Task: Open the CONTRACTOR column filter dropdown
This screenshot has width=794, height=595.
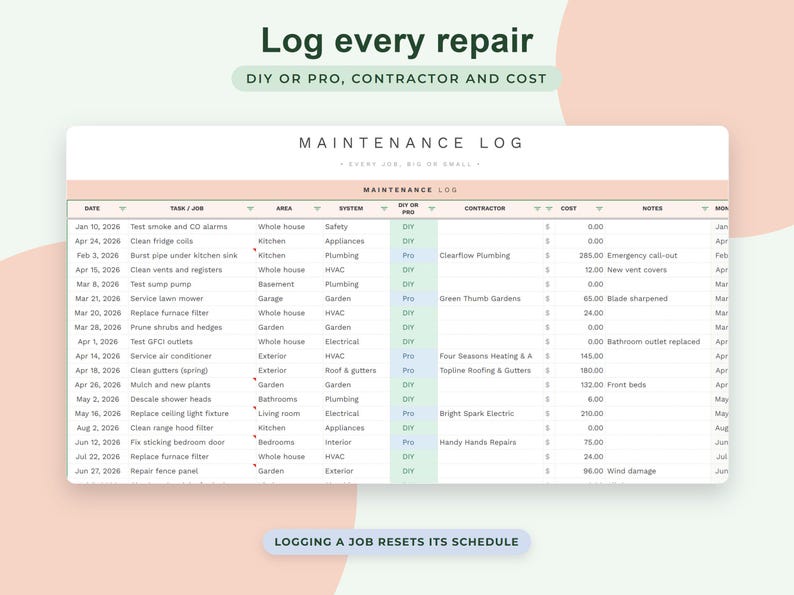Action: (x=537, y=209)
